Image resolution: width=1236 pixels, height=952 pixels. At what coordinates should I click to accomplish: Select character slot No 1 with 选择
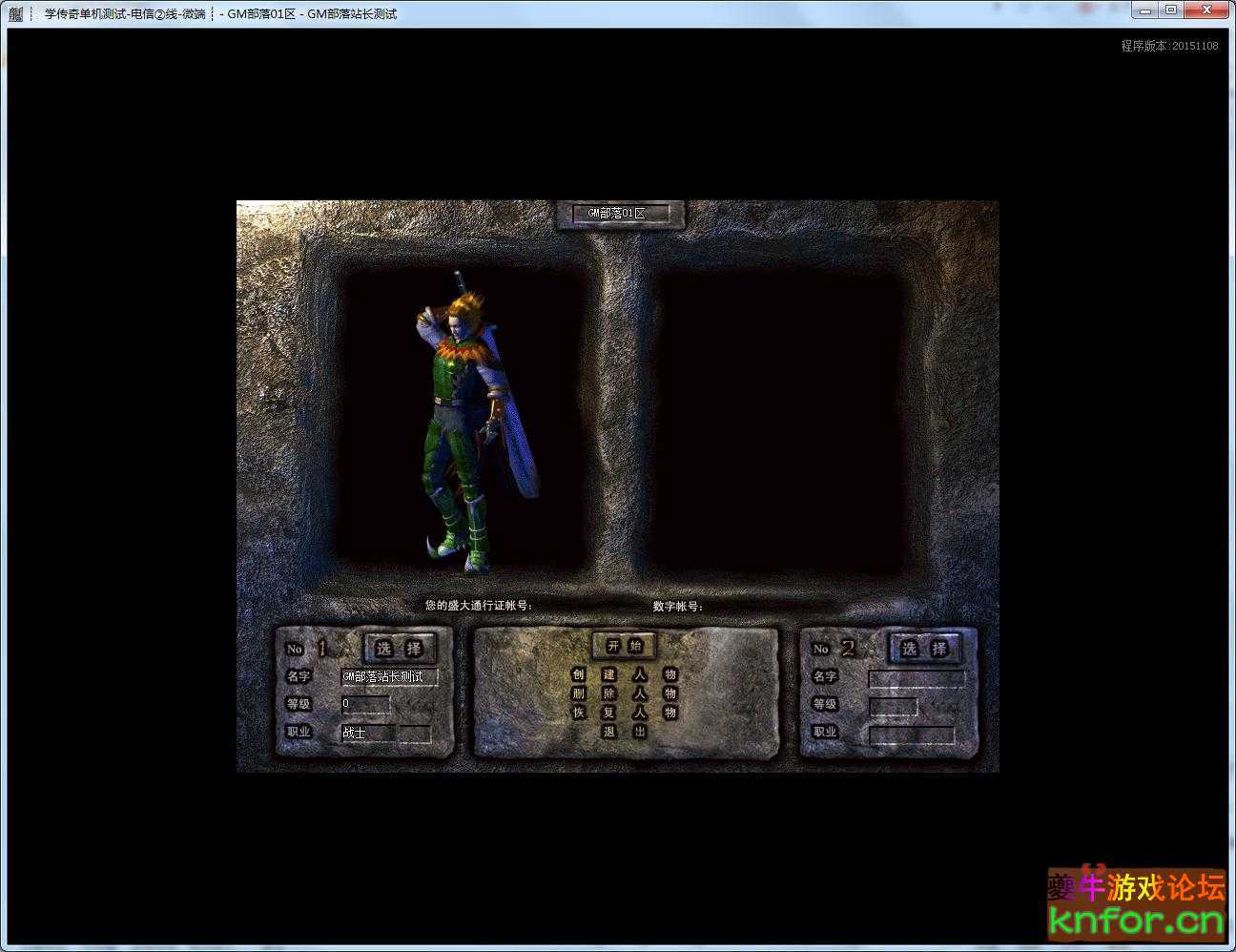tap(399, 649)
